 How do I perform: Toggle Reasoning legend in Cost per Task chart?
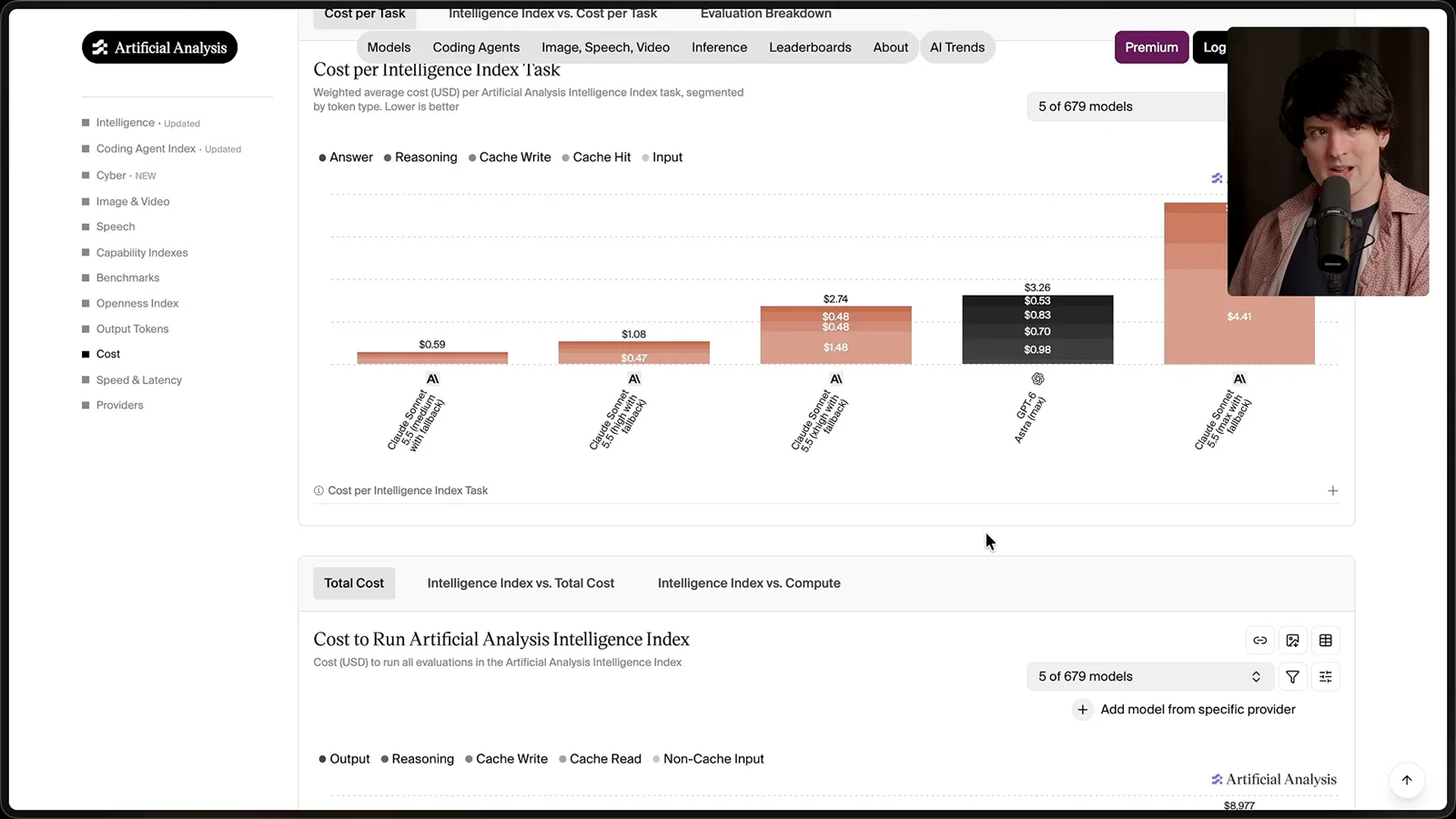point(420,157)
